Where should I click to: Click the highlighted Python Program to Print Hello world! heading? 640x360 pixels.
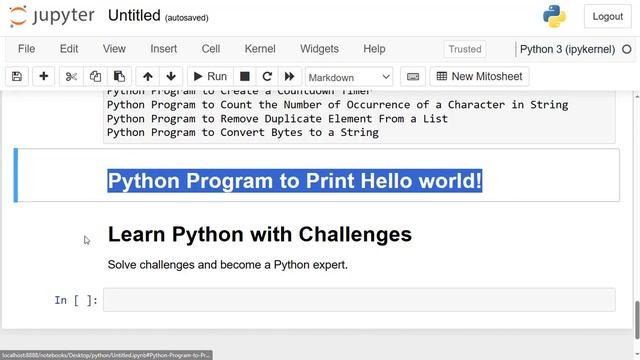[295, 180]
